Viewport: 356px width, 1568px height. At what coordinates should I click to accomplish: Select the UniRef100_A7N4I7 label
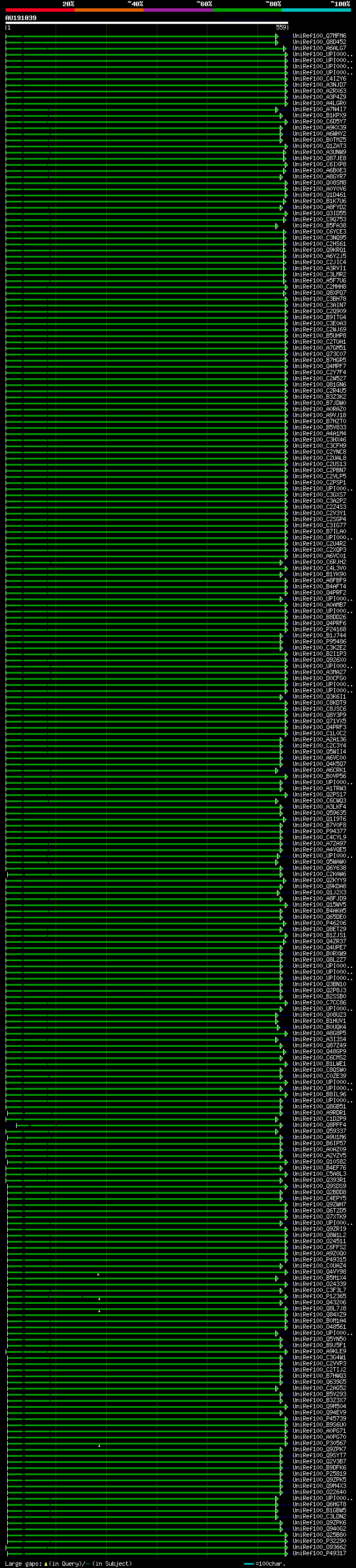pyautogui.click(x=319, y=109)
